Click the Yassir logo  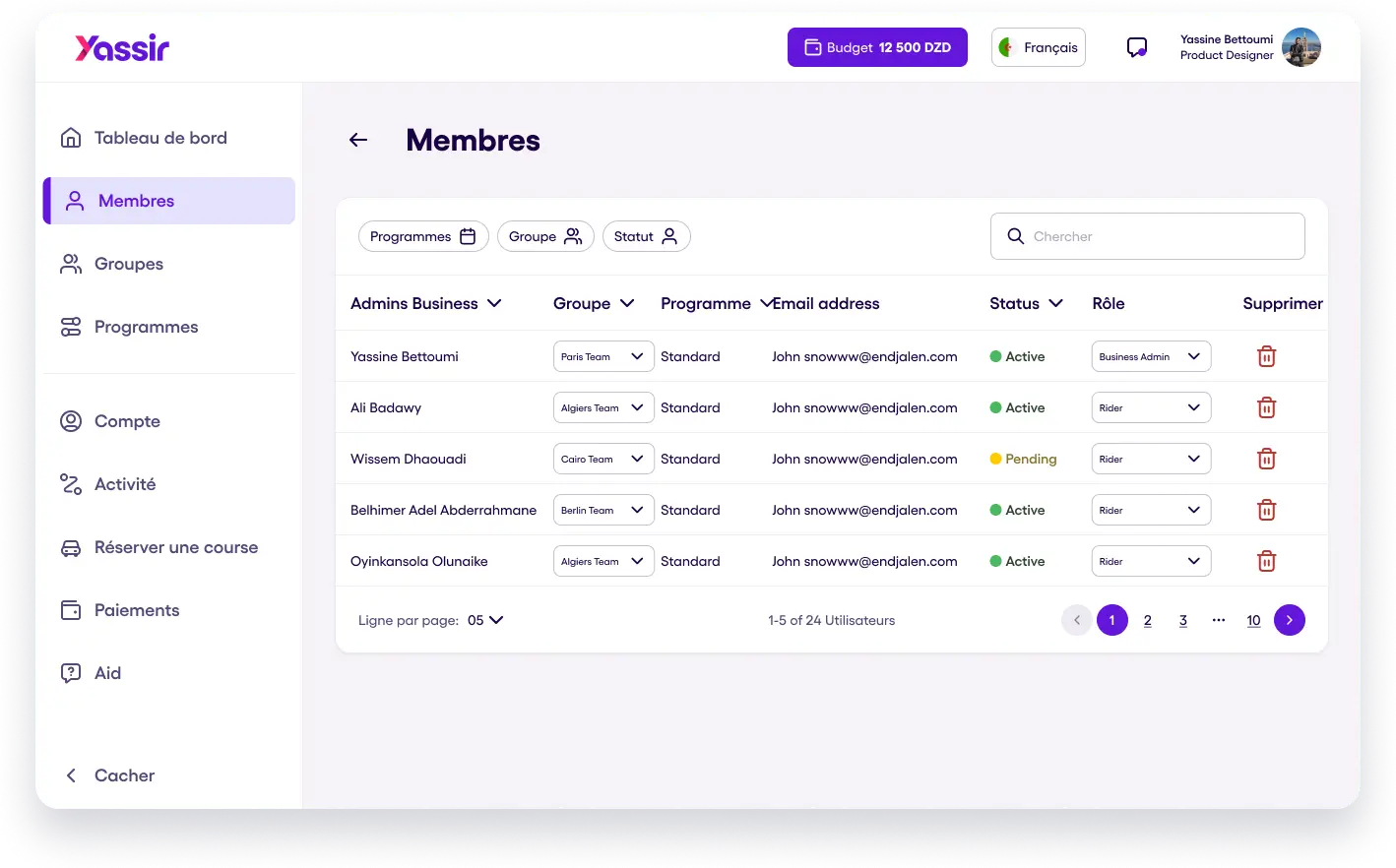[x=122, y=47]
